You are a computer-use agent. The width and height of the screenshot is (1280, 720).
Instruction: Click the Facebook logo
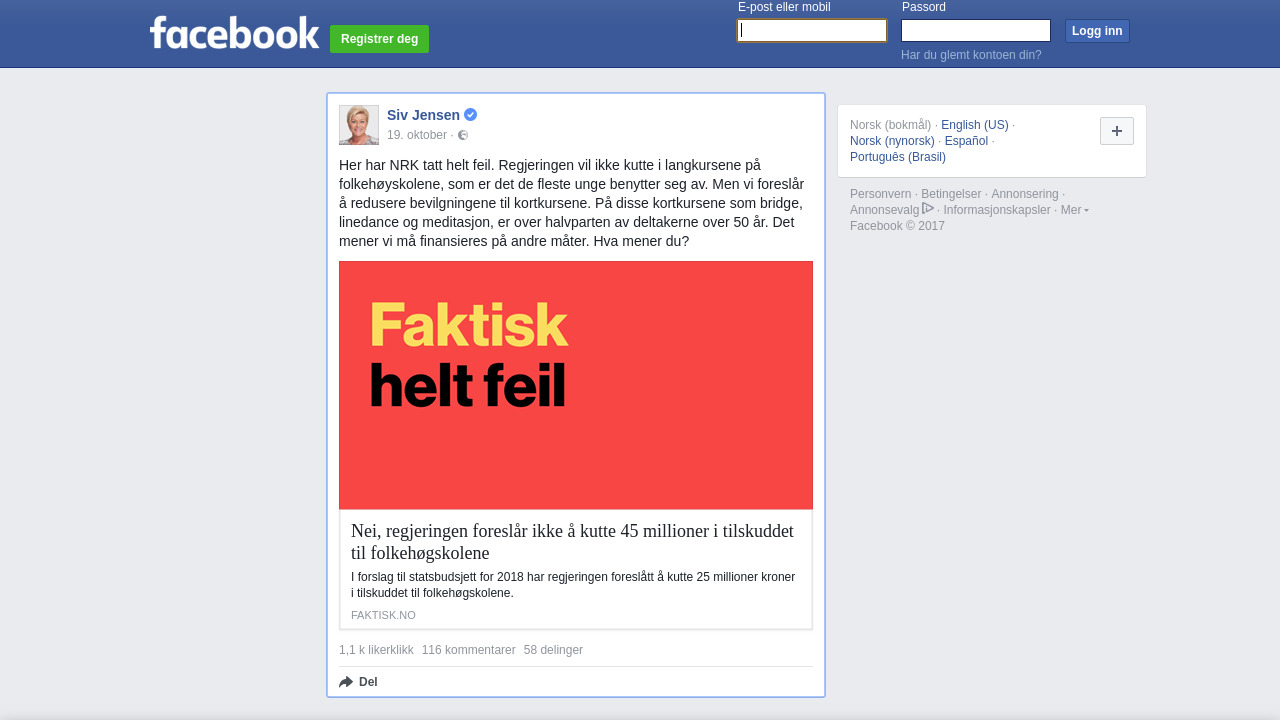234,32
